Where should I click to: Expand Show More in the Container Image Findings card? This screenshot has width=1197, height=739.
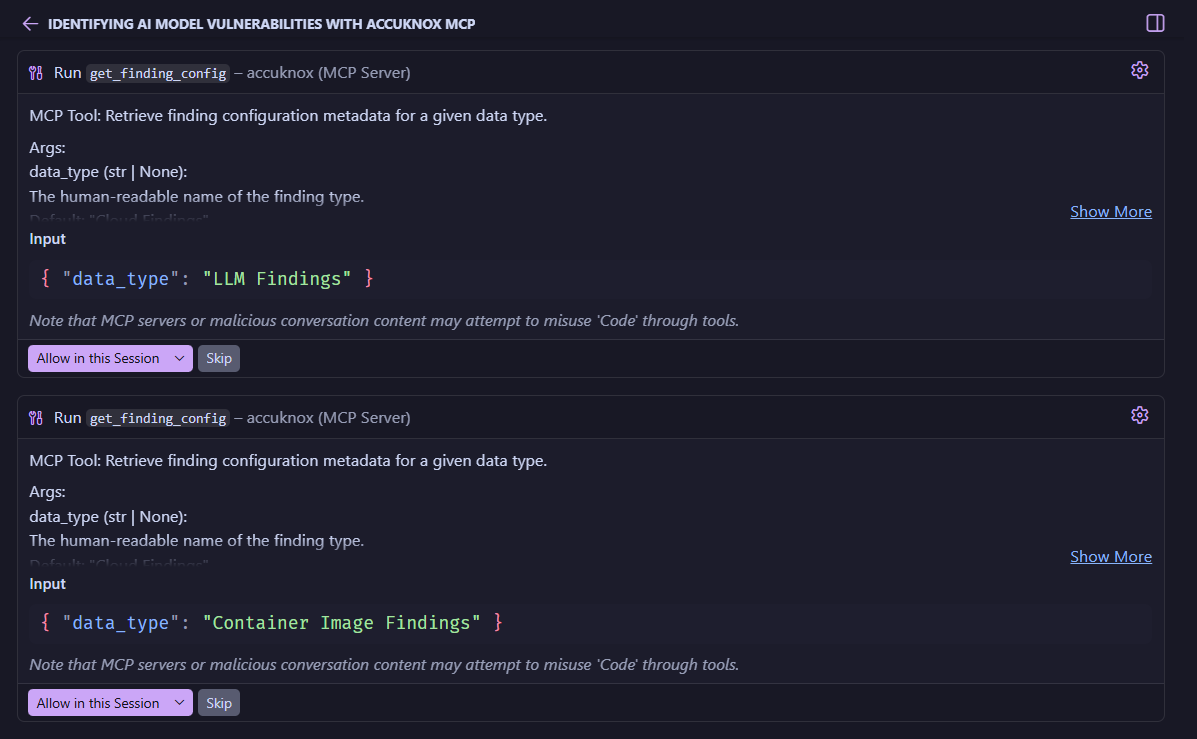tap(1110, 557)
